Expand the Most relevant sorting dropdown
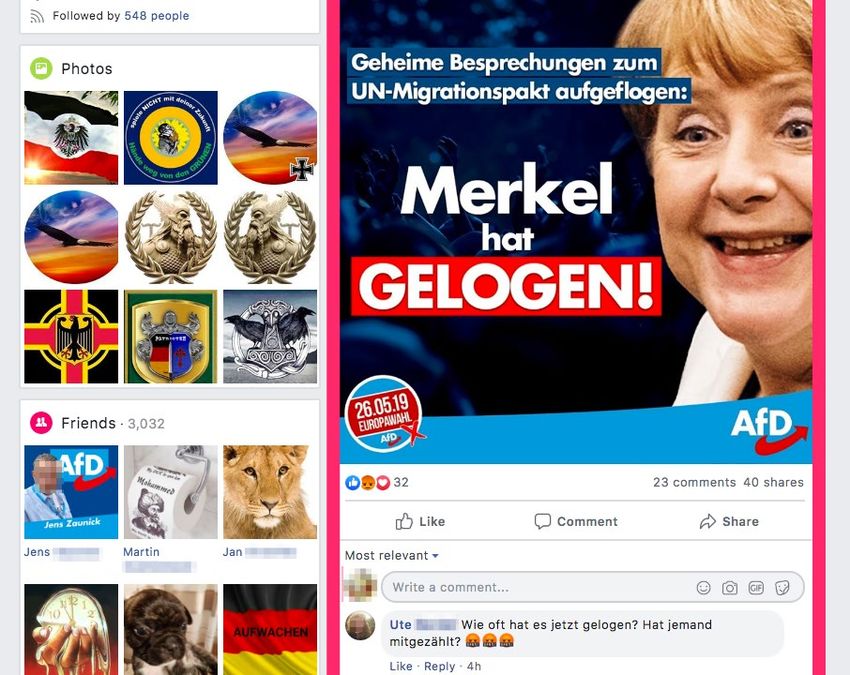Viewport: 850px width, 675px height. 392,556
